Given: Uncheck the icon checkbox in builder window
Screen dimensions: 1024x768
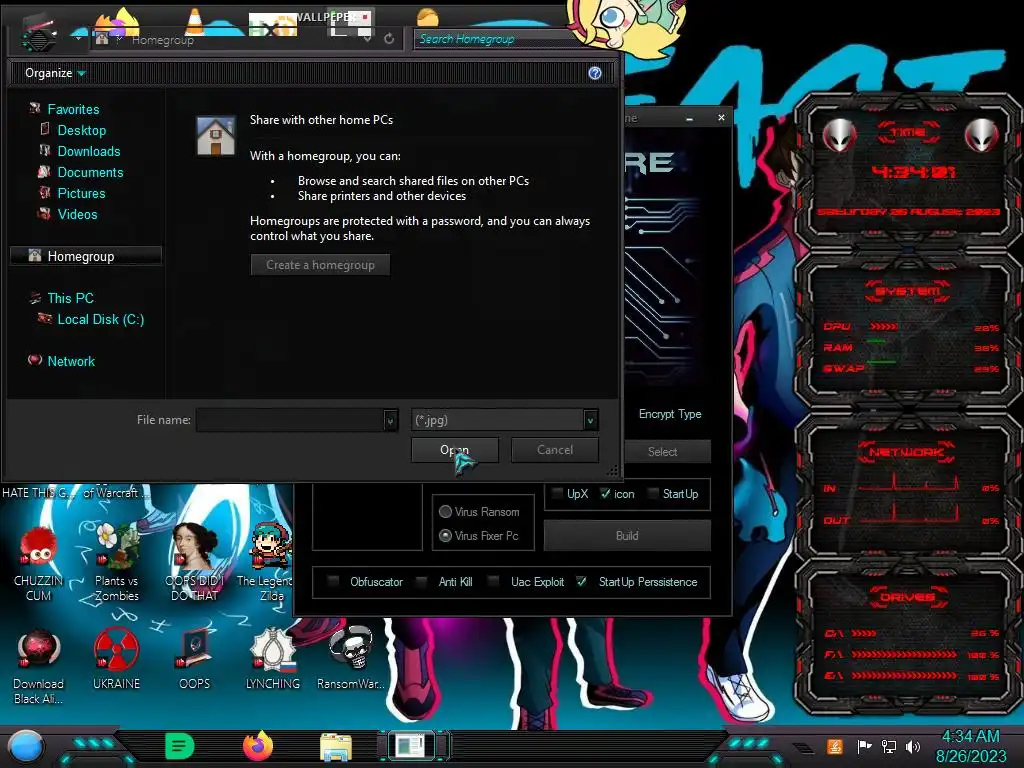Looking at the screenshot, I should (605, 494).
